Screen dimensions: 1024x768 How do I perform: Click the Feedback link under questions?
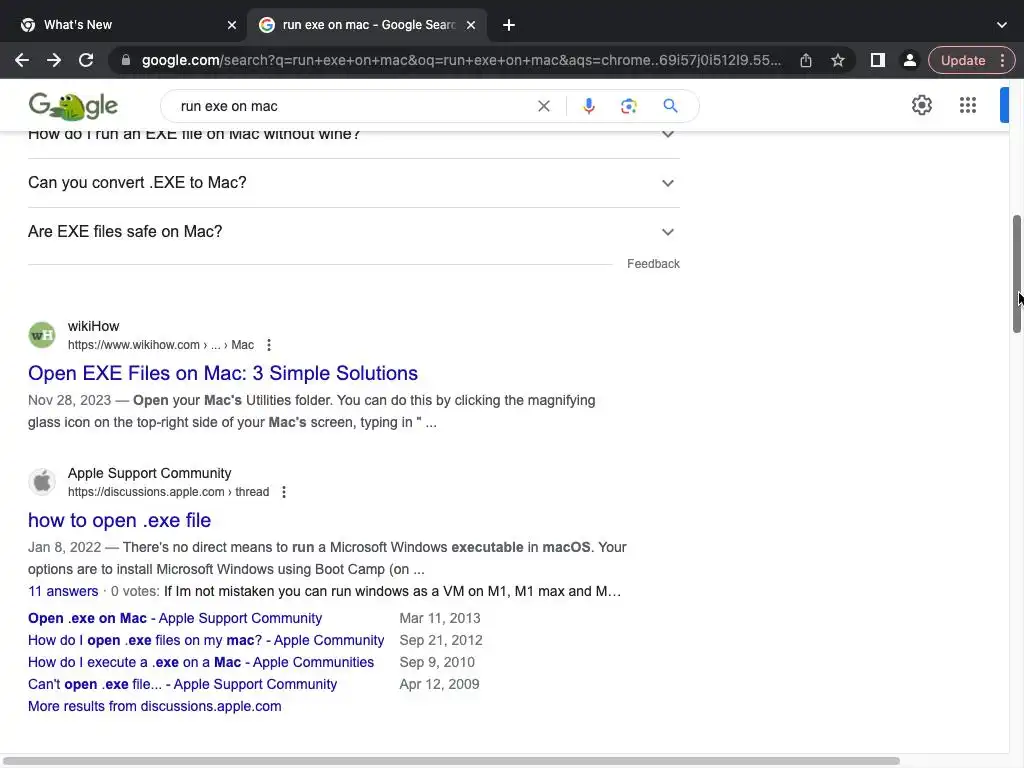[653, 264]
